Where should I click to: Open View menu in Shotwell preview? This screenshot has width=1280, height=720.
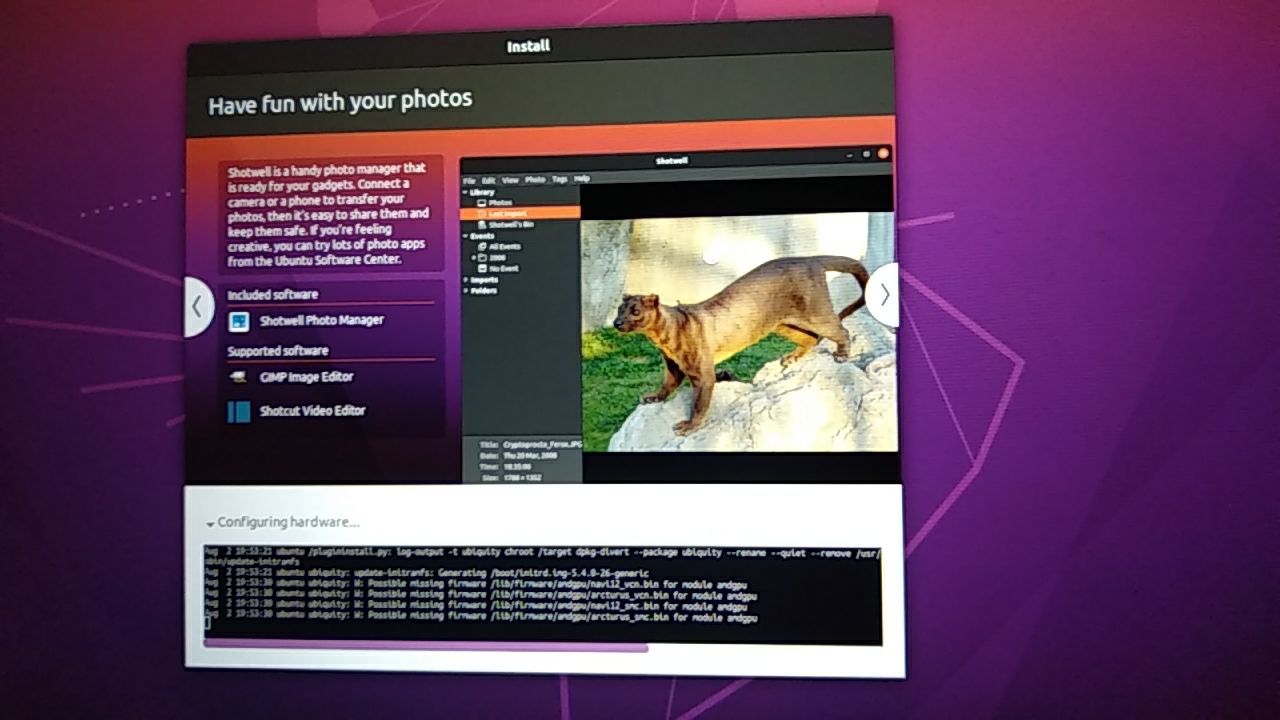[510, 180]
